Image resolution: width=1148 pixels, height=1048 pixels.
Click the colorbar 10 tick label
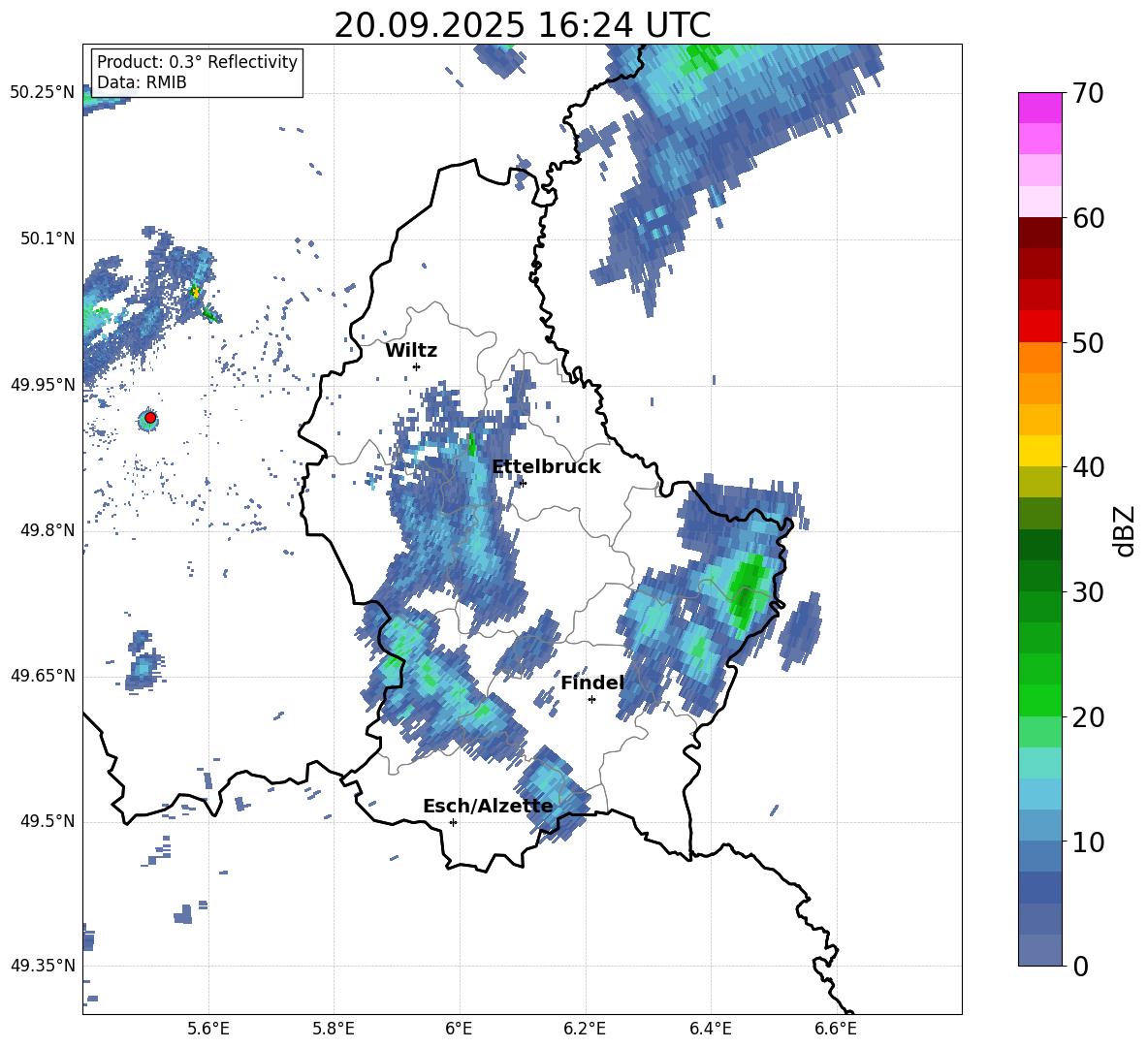coord(1088,842)
